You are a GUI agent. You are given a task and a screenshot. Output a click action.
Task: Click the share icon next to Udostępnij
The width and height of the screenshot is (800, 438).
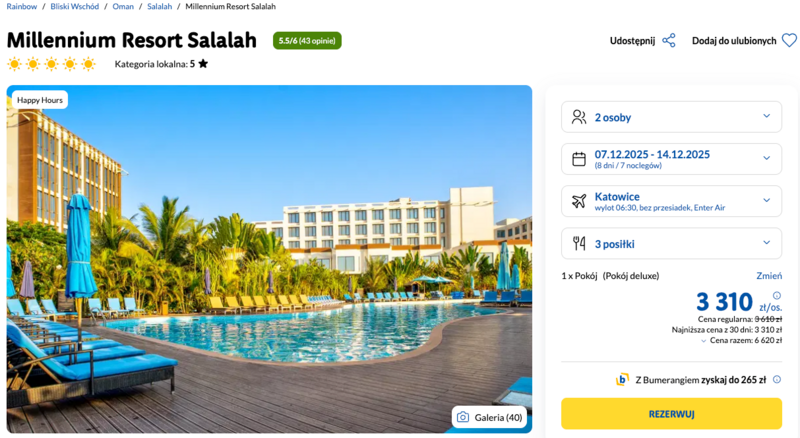pos(669,41)
